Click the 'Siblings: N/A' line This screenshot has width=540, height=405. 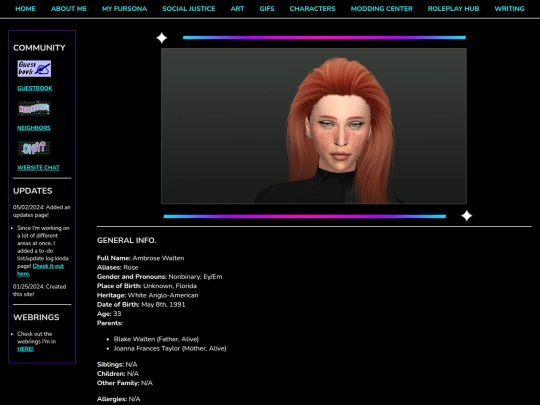[x=117, y=364]
